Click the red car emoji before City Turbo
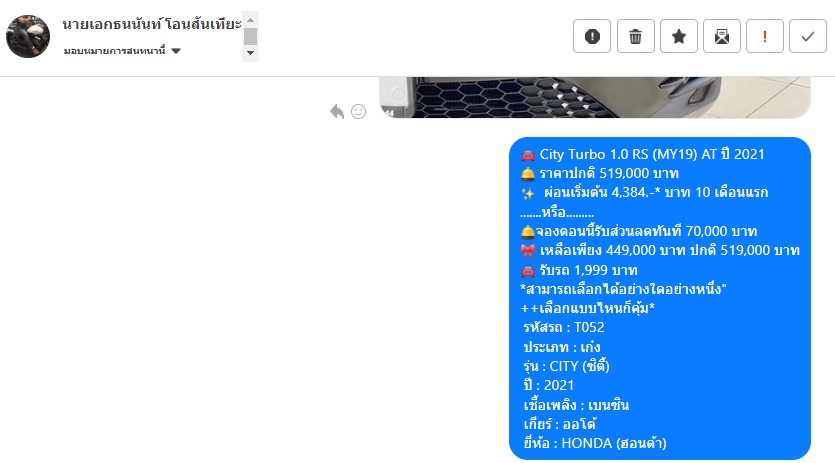 528,155
